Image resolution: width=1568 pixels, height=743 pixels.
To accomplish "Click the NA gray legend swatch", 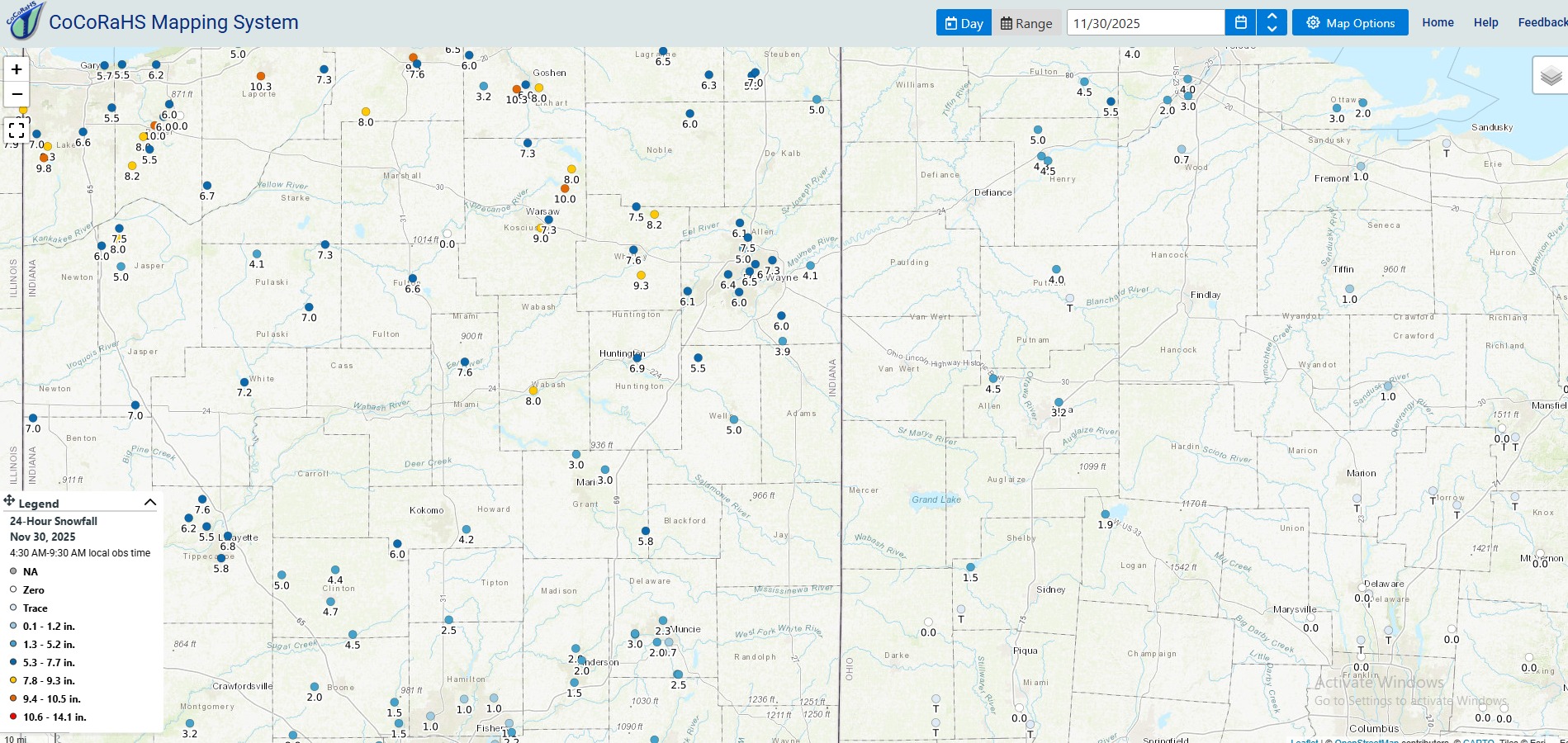I will [13, 571].
